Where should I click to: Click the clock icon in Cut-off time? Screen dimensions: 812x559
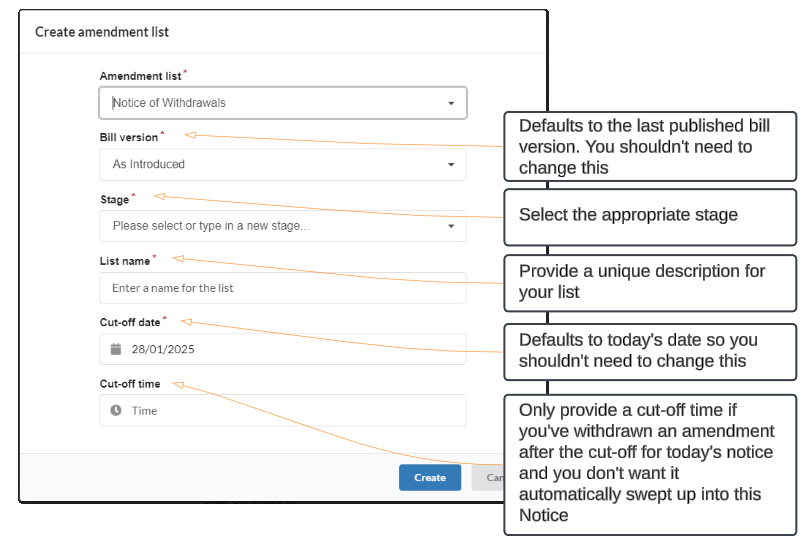point(116,410)
